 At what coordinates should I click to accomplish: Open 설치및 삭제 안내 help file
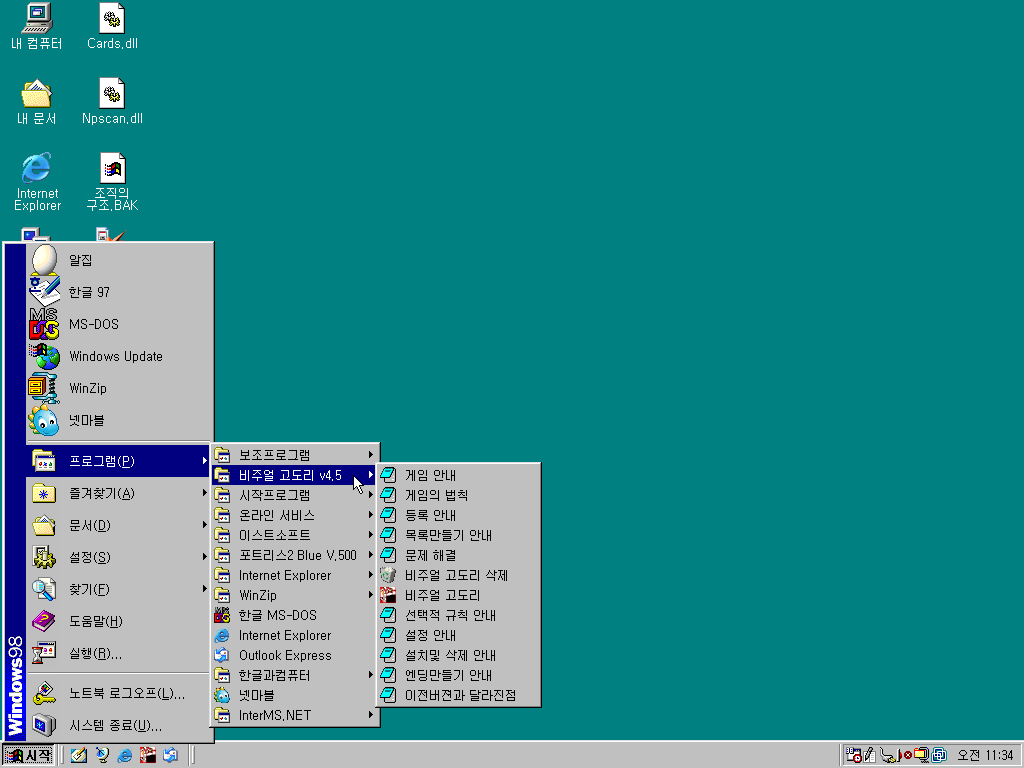pyautogui.click(x=458, y=655)
